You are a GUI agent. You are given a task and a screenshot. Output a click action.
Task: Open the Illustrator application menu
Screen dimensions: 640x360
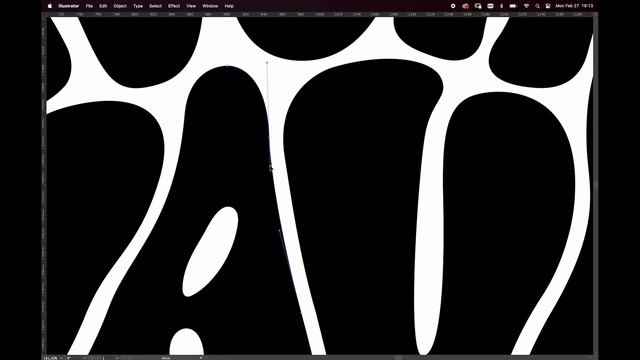(x=69, y=6)
